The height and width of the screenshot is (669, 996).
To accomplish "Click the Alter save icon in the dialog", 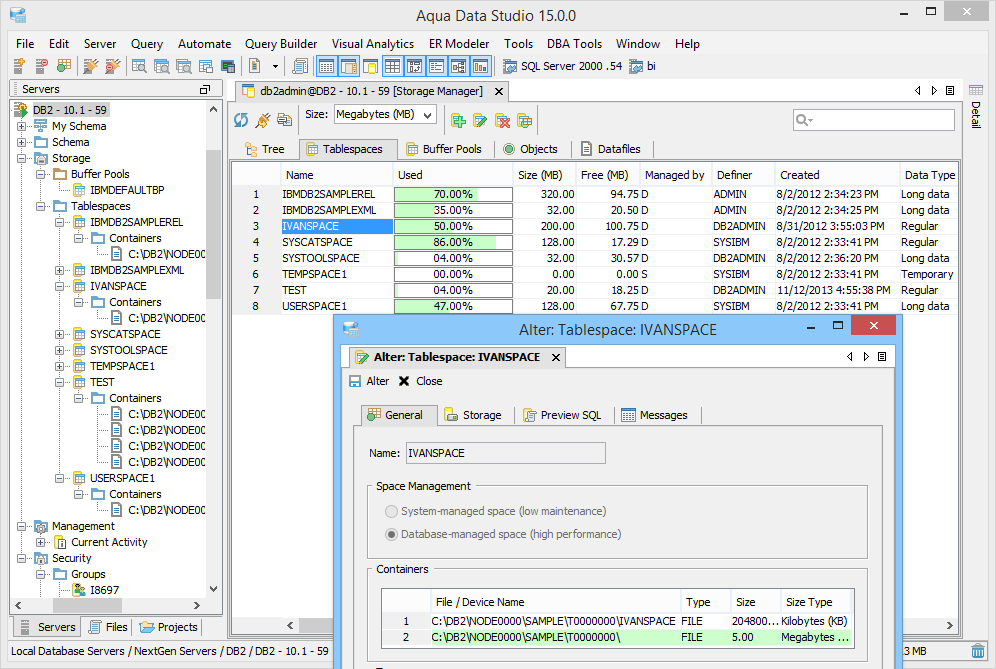I will pyautogui.click(x=355, y=381).
